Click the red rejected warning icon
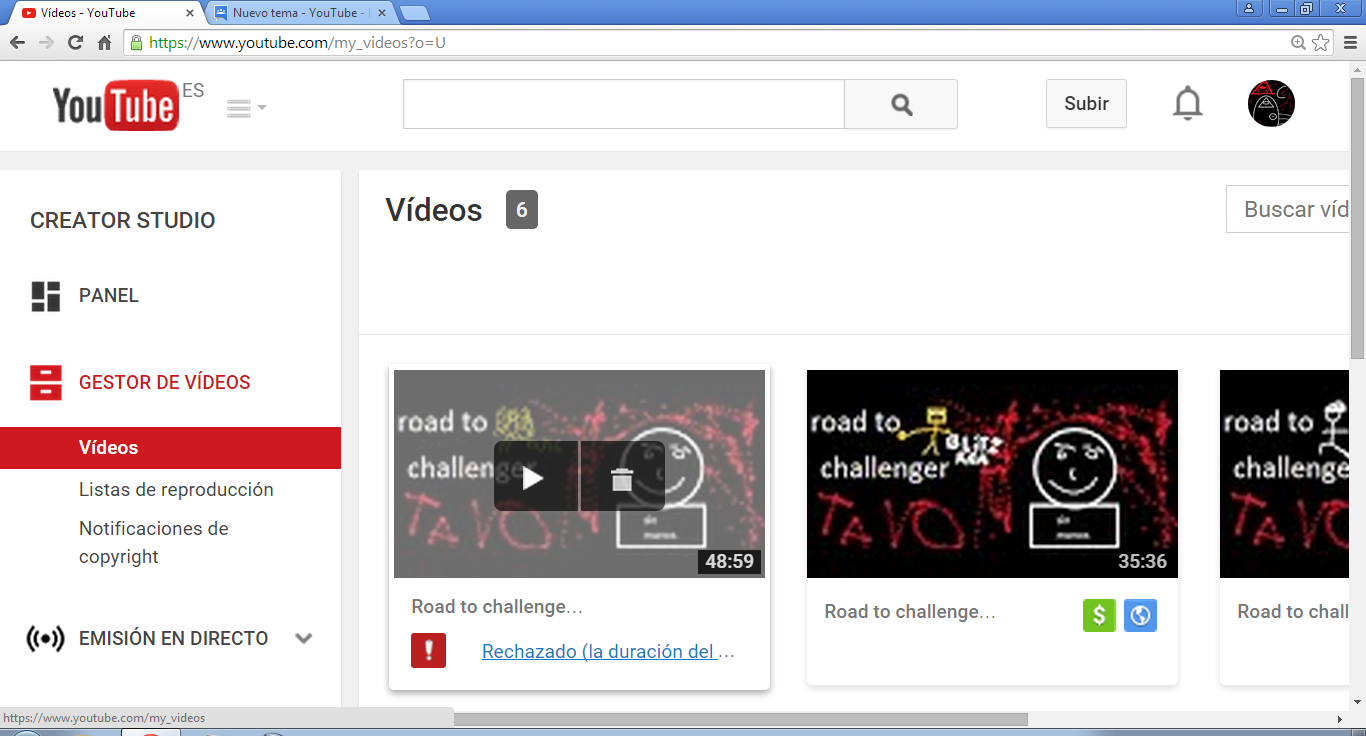 pos(428,651)
